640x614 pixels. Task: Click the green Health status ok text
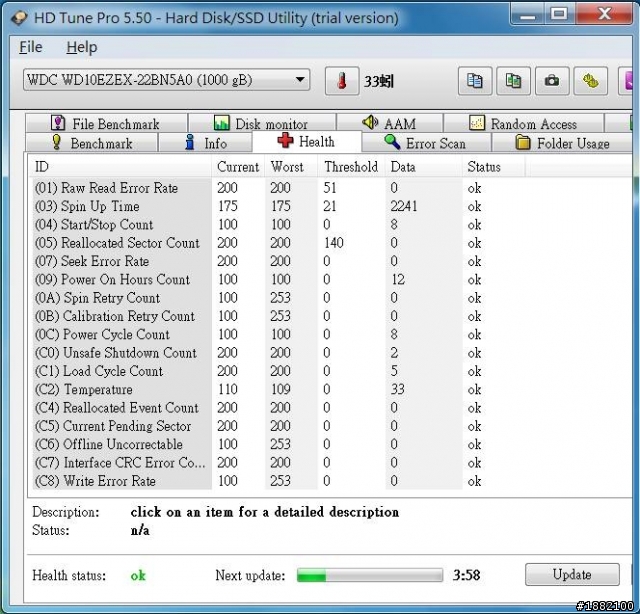tap(138, 576)
